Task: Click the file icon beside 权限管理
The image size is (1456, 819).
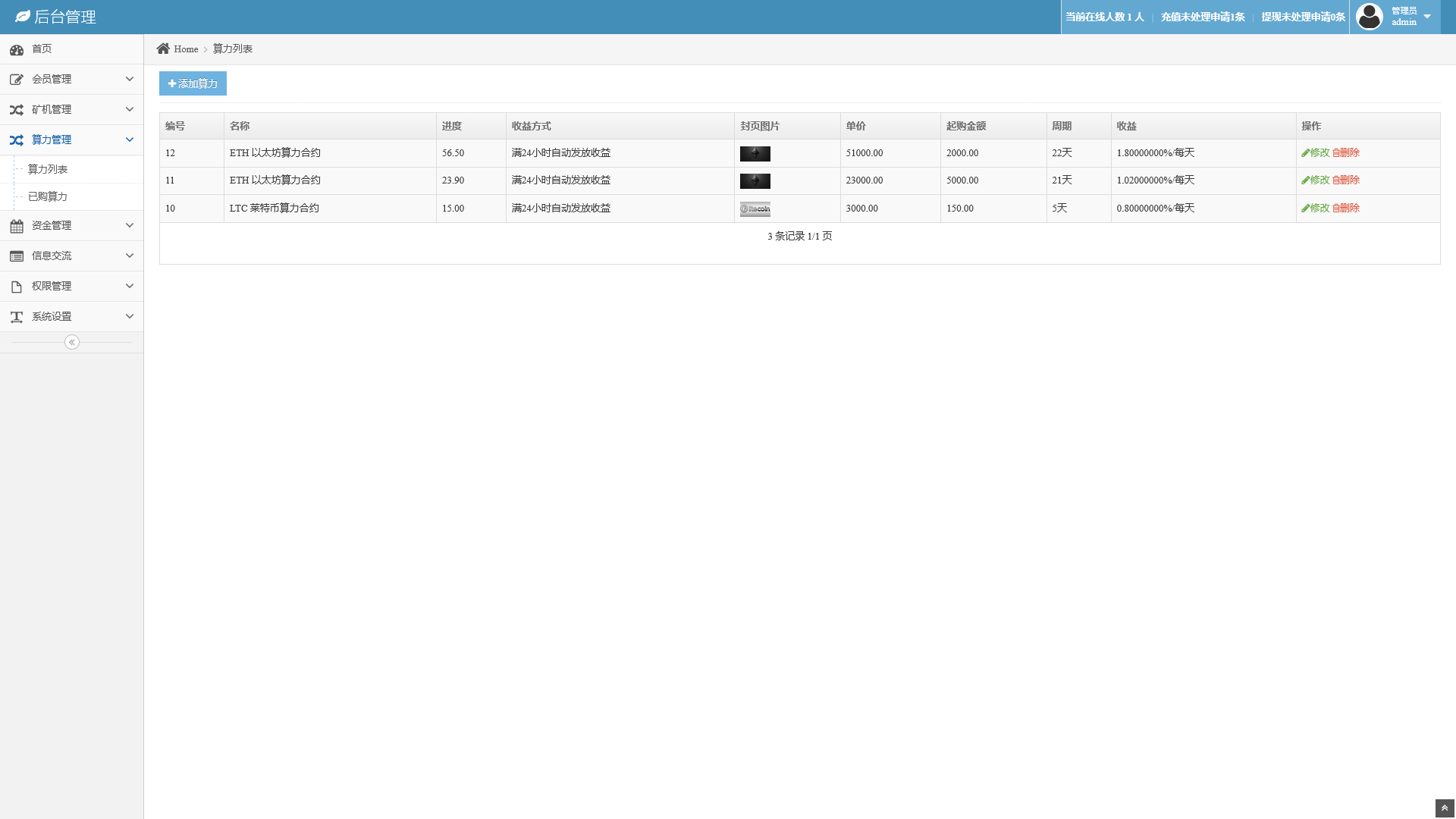Action: click(x=17, y=287)
